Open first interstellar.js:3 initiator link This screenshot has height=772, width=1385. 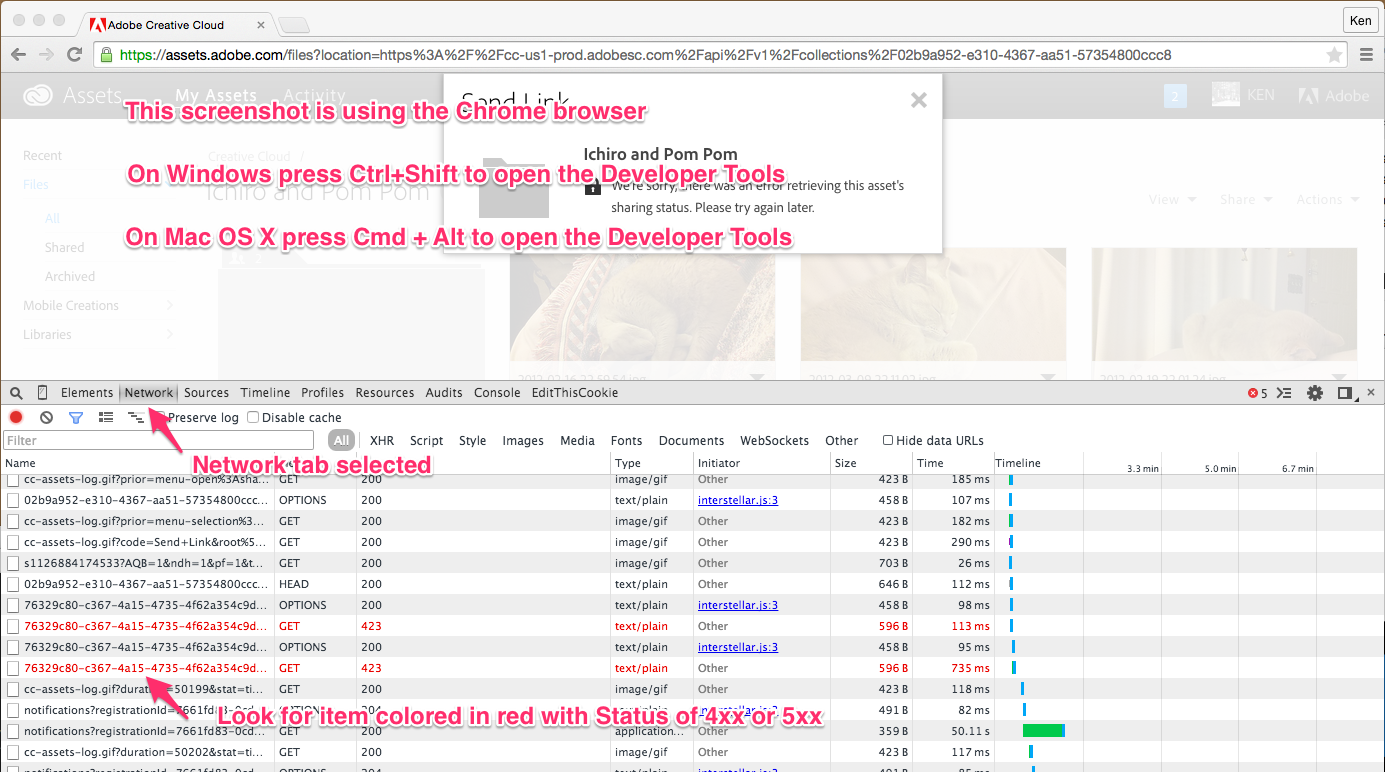coord(738,500)
